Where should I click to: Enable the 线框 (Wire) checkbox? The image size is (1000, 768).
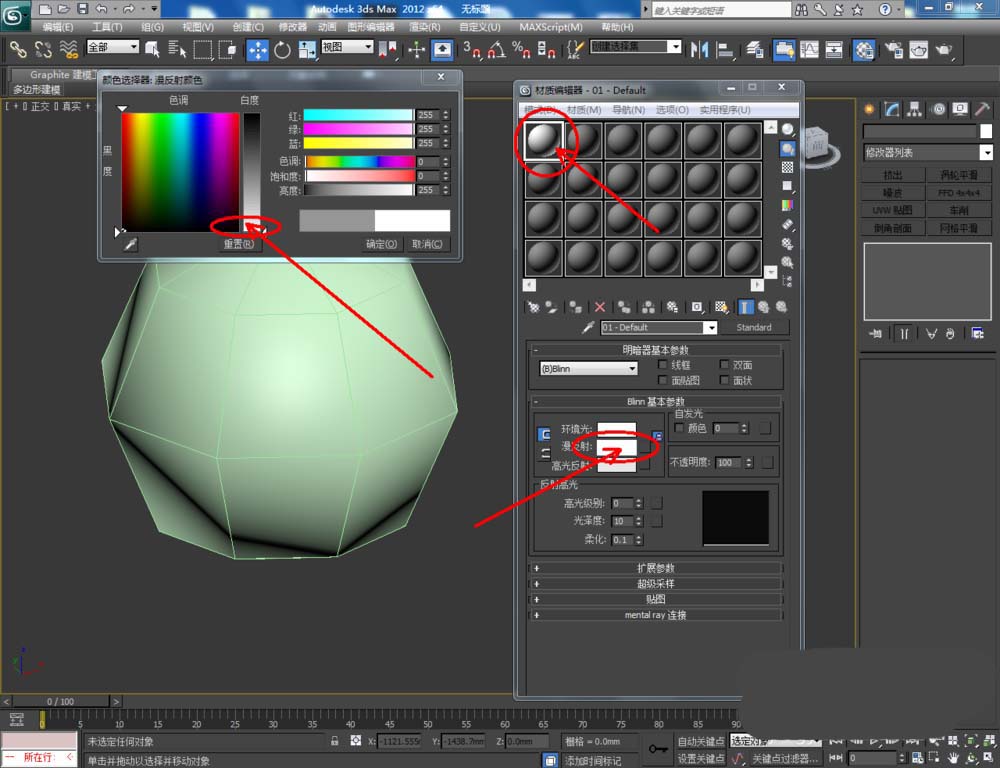(662, 365)
